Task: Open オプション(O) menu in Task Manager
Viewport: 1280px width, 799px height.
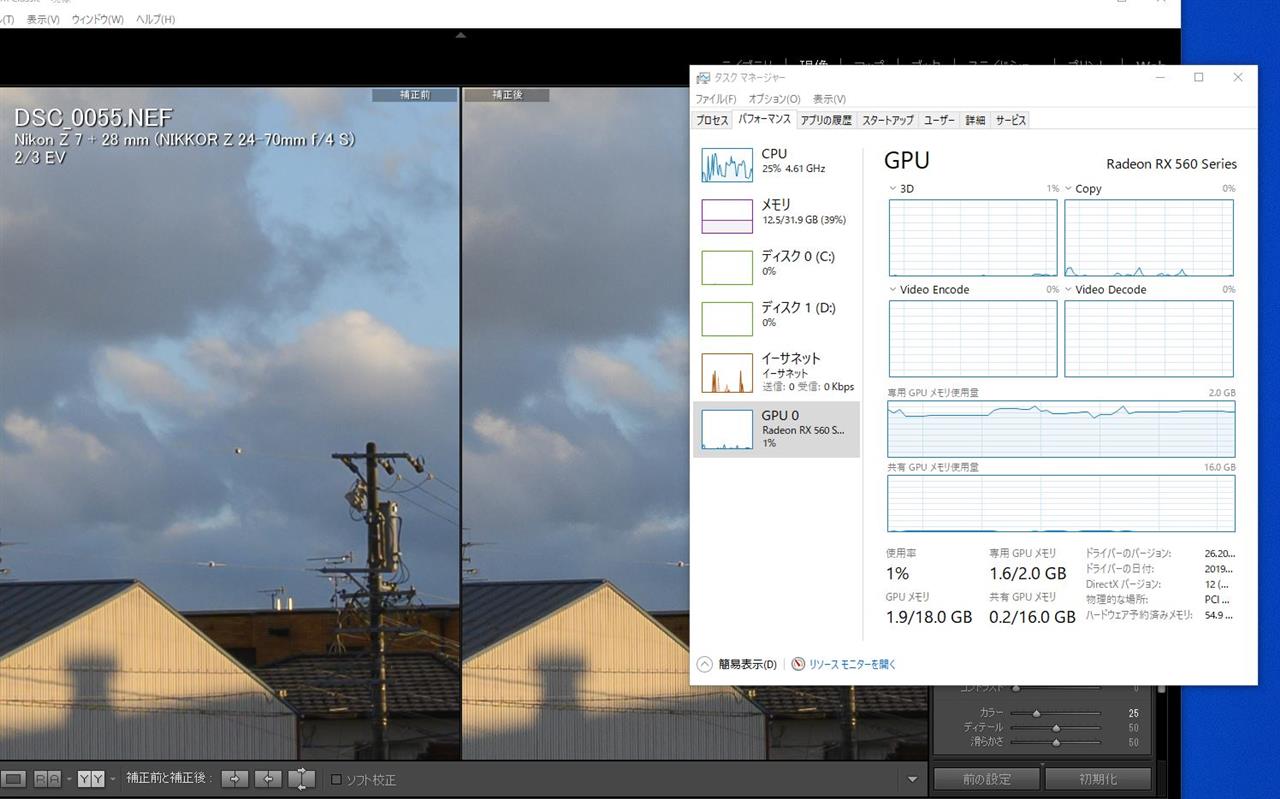Action: 774,99
